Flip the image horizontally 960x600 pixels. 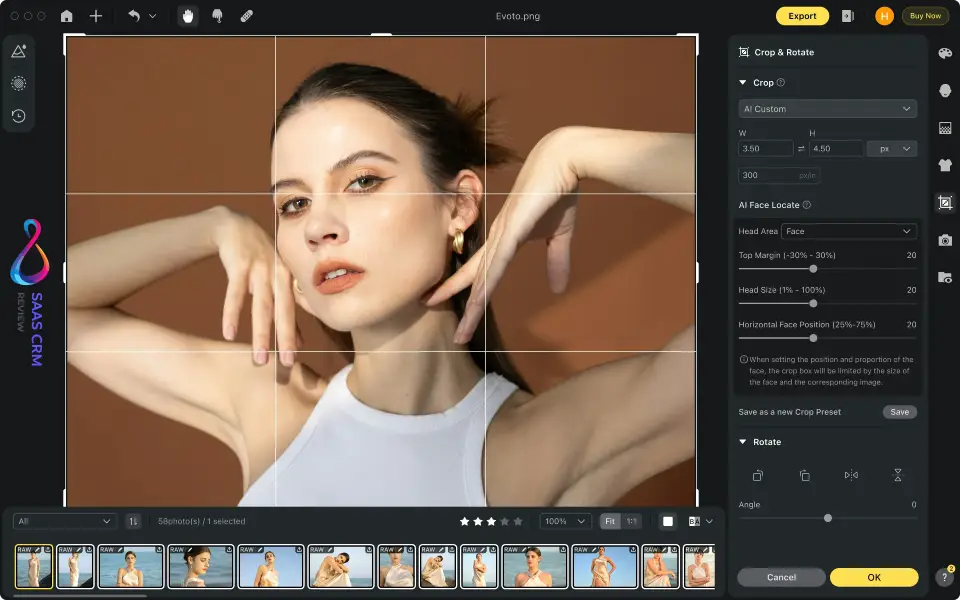pyautogui.click(x=851, y=475)
